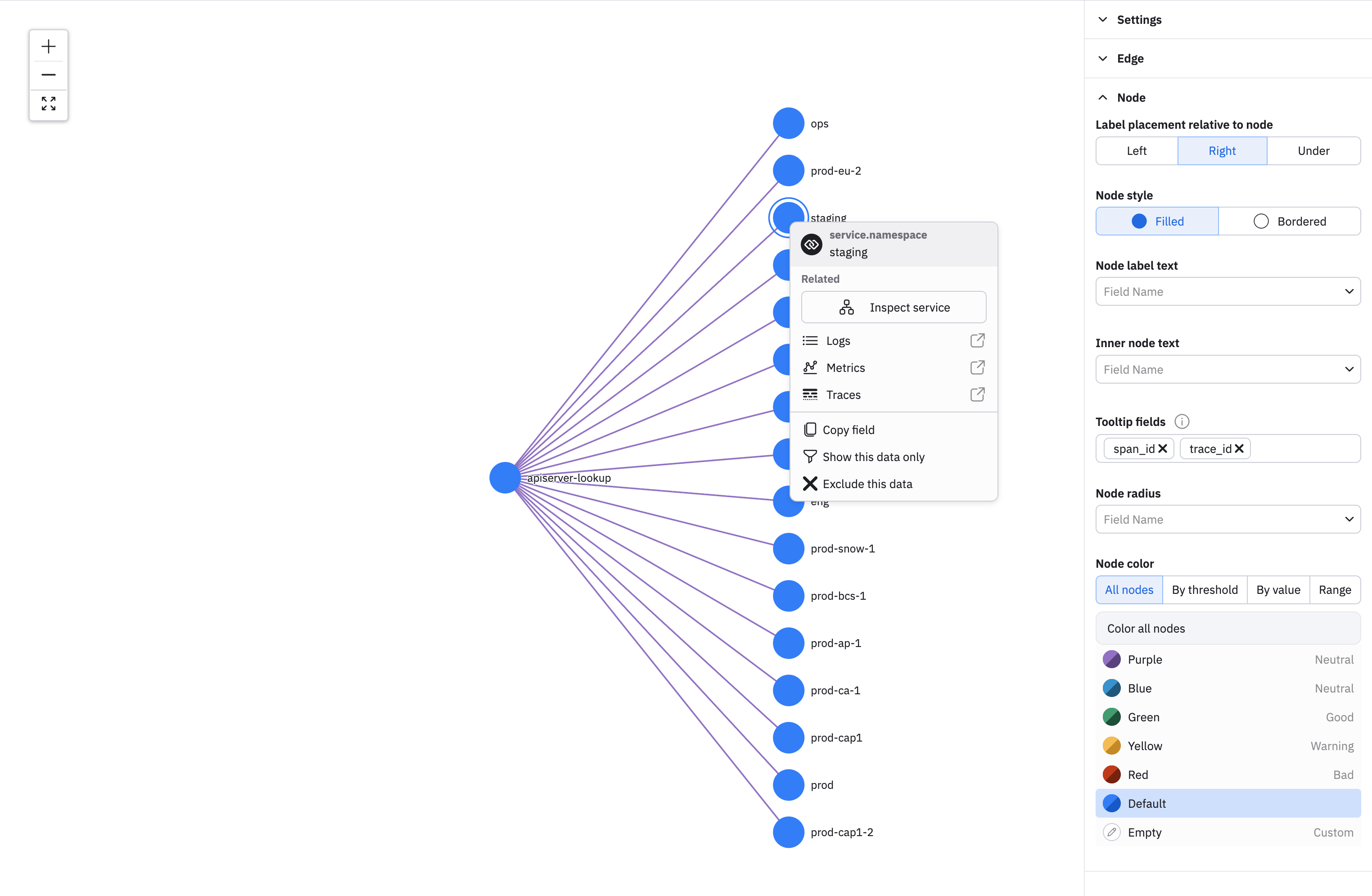
Task: Open Node label text dropdown
Action: [x=1228, y=292]
